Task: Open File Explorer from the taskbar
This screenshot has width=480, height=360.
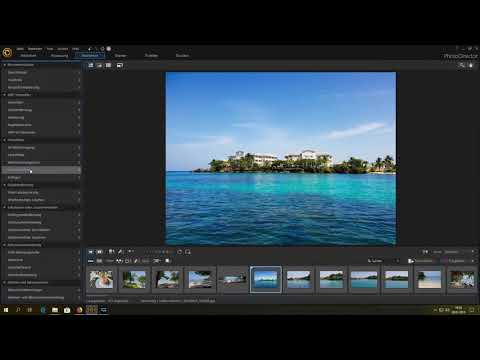Action: (55, 310)
